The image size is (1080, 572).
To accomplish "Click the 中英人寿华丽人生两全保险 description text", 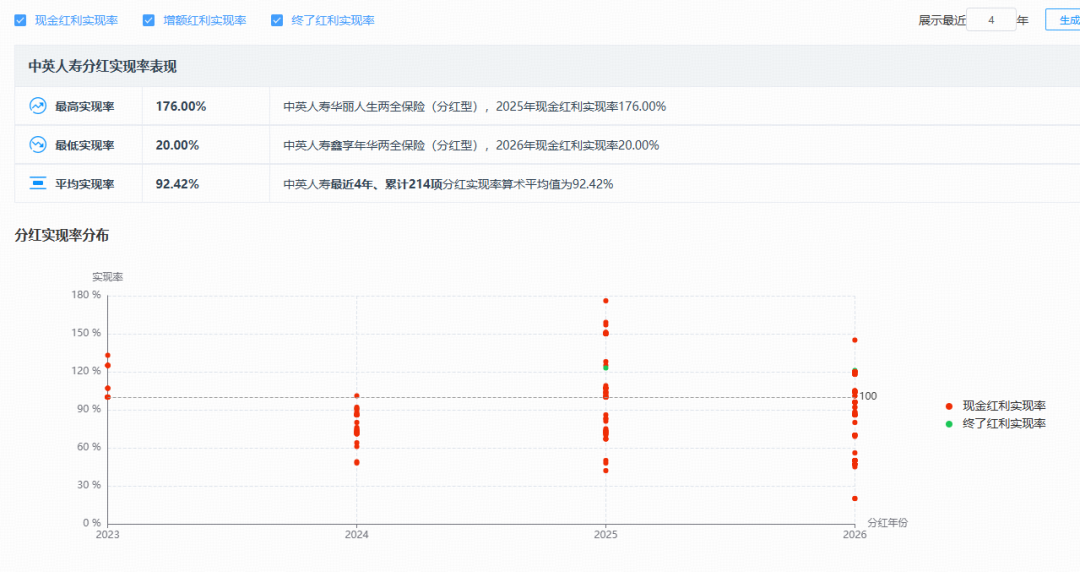I will click(x=475, y=106).
